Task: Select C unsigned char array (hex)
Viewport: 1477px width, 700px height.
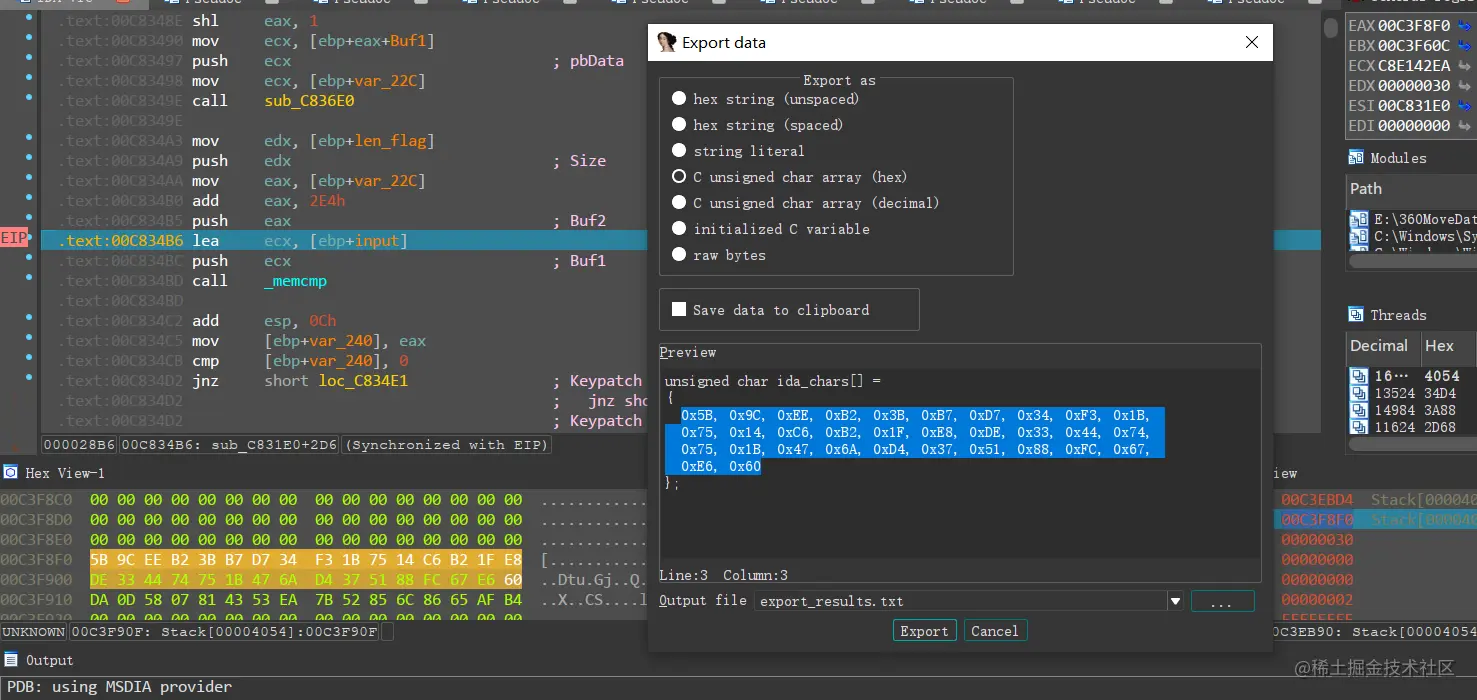Action: 679,177
